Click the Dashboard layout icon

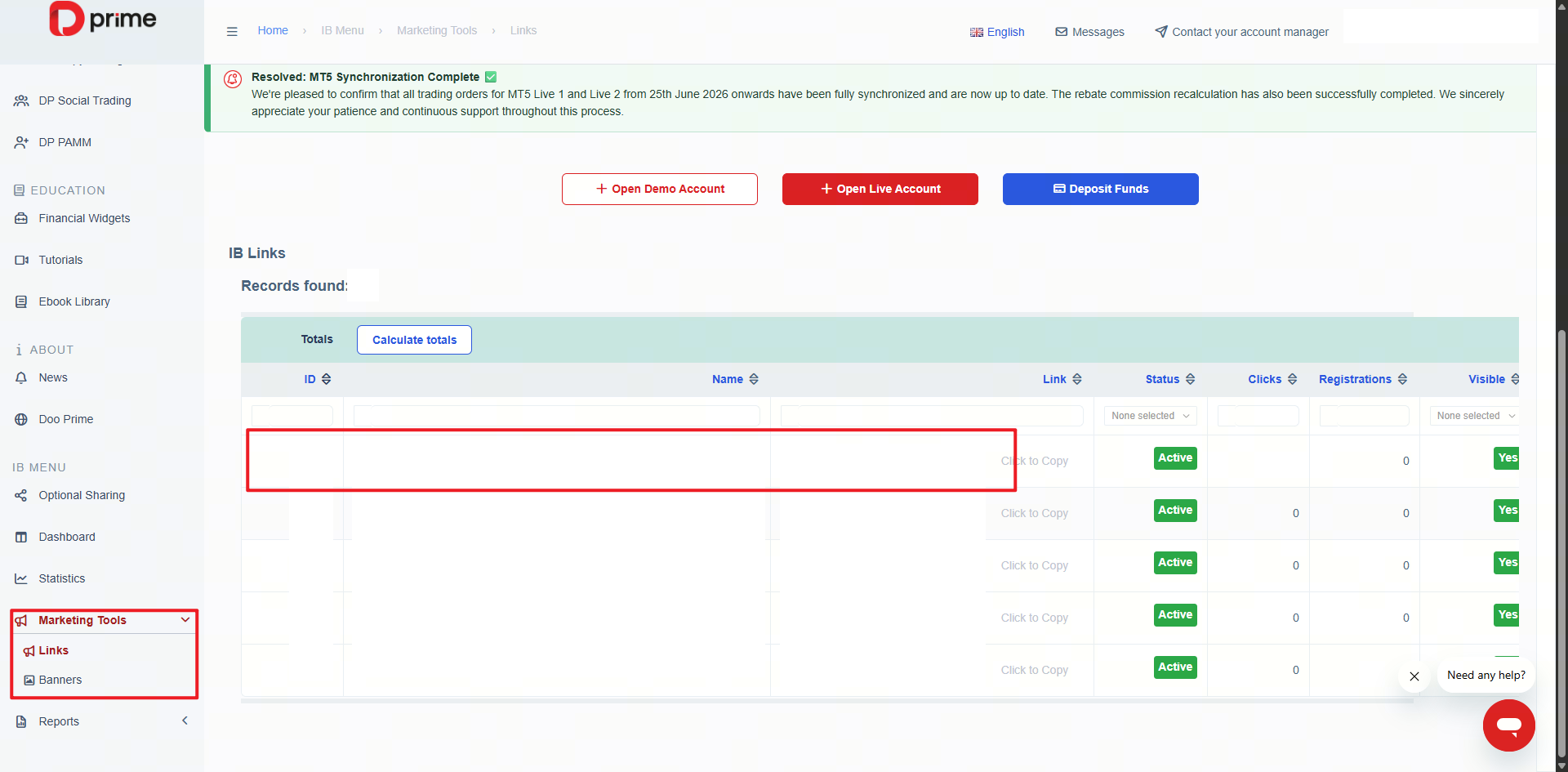click(x=21, y=537)
